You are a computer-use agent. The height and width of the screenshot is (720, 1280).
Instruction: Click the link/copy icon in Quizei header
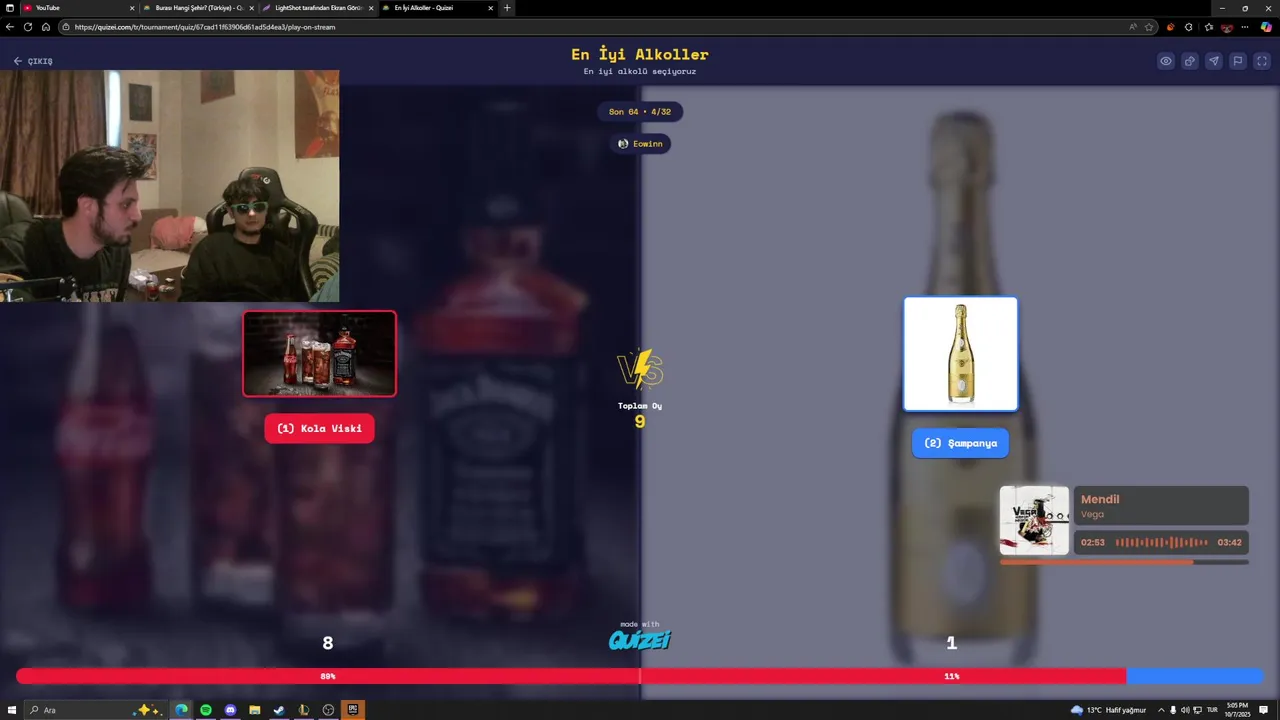click(x=1190, y=61)
